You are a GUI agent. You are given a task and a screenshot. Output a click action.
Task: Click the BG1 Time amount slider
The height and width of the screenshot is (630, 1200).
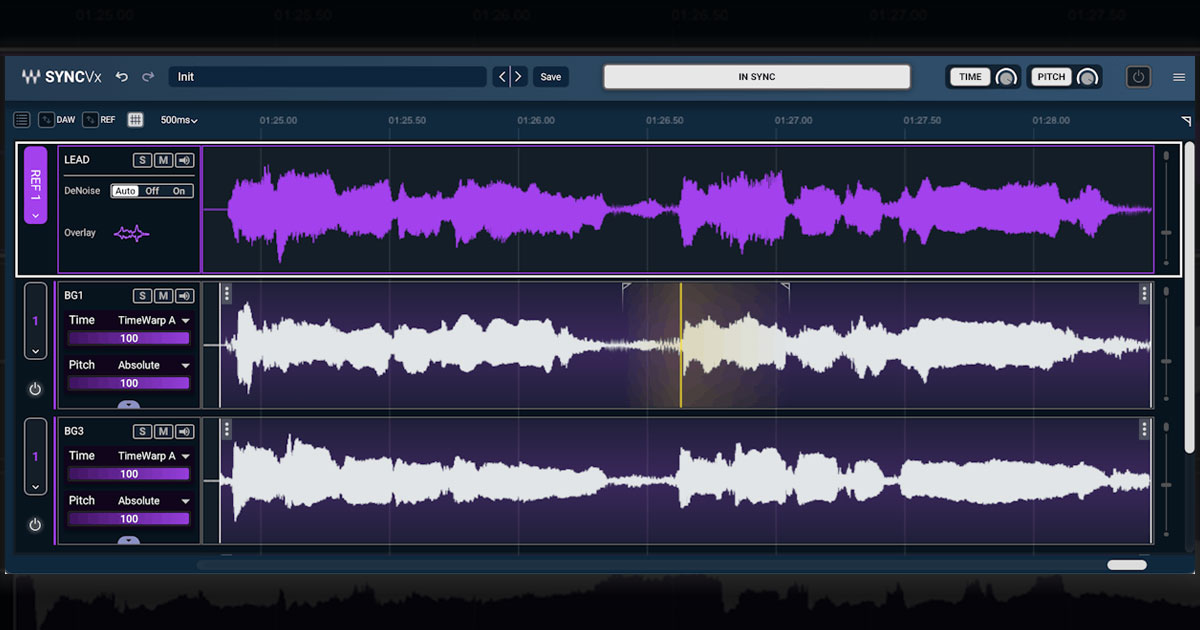point(129,339)
